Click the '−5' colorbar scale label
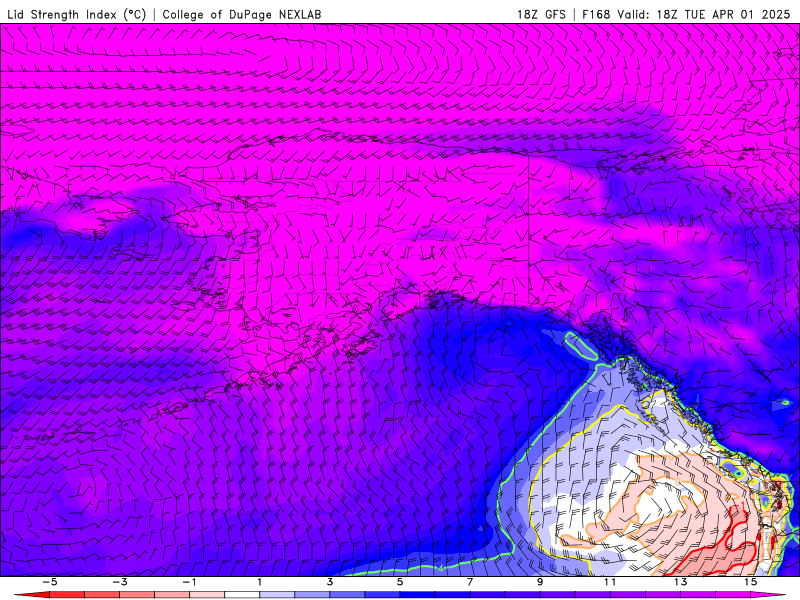The height and width of the screenshot is (600, 800). pyautogui.click(x=49, y=582)
